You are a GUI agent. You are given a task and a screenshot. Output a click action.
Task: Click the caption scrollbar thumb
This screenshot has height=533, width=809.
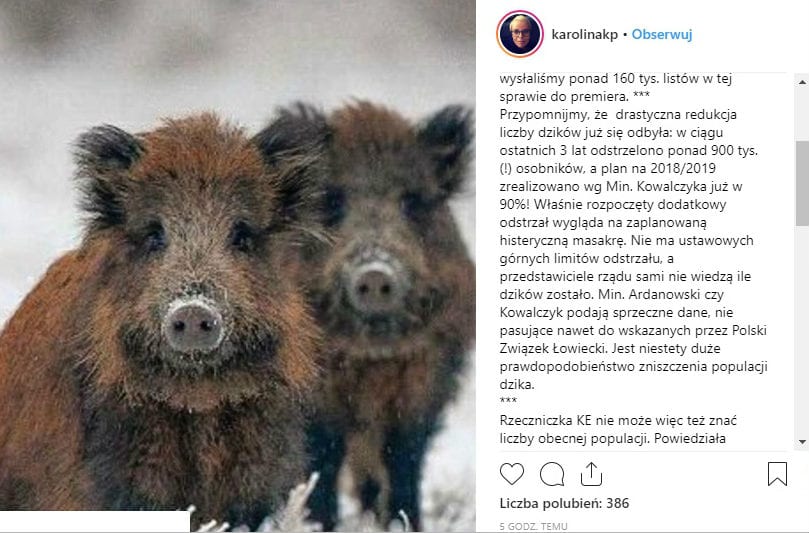[802, 183]
